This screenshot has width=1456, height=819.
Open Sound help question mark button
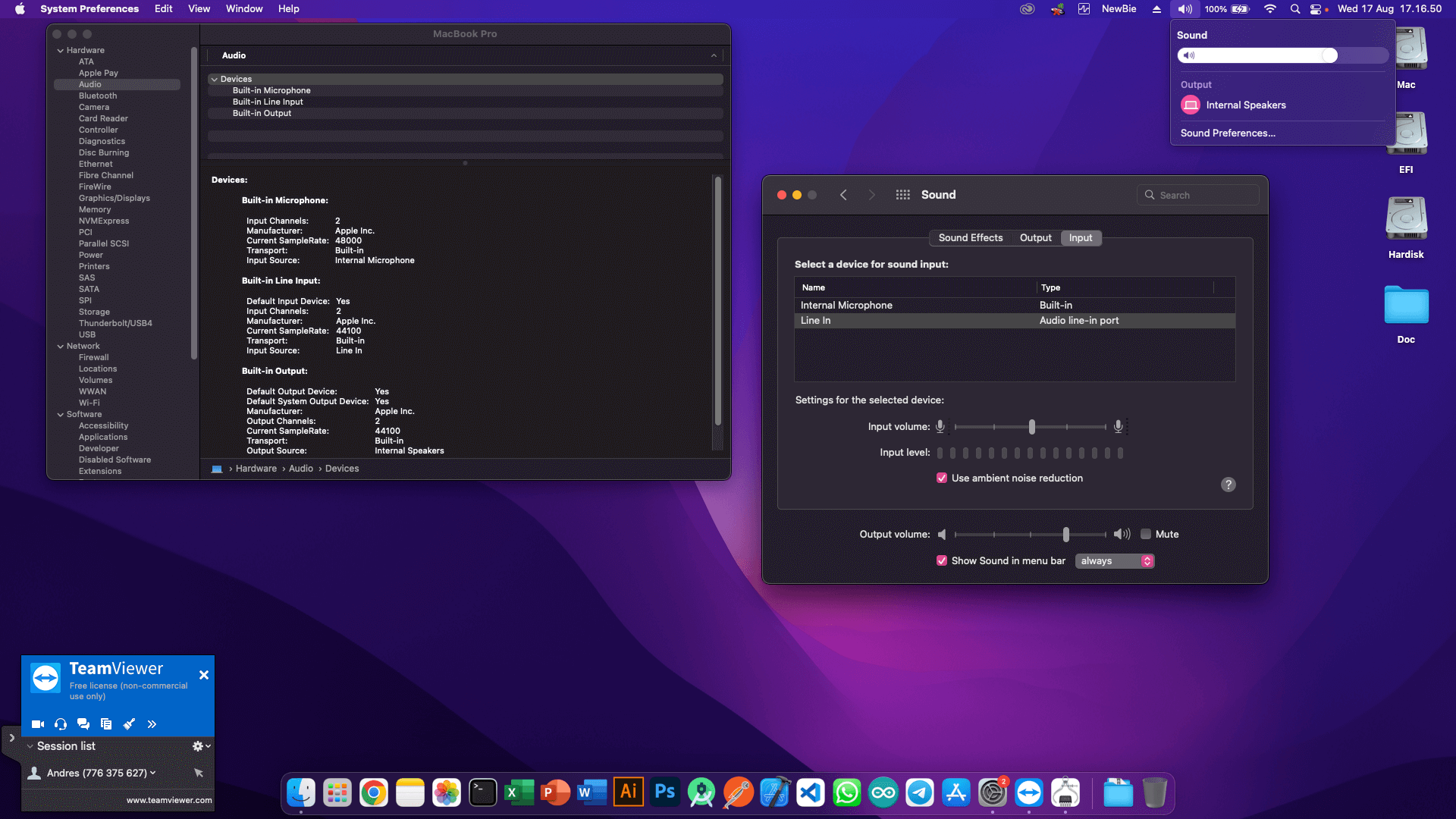pos(1228,485)
